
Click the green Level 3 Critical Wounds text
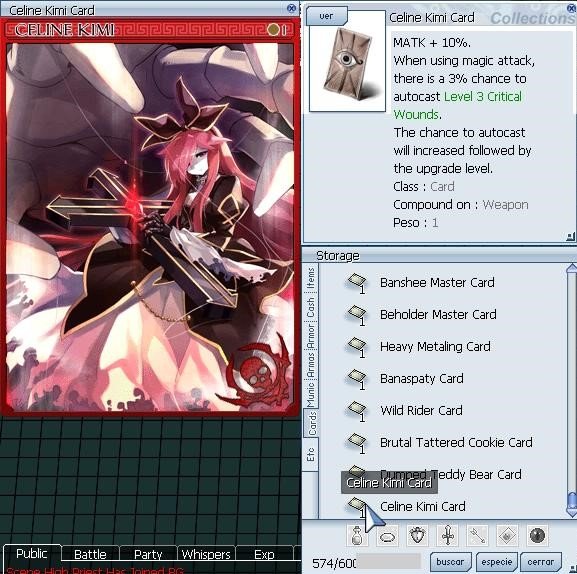click(x=457, y=106)
